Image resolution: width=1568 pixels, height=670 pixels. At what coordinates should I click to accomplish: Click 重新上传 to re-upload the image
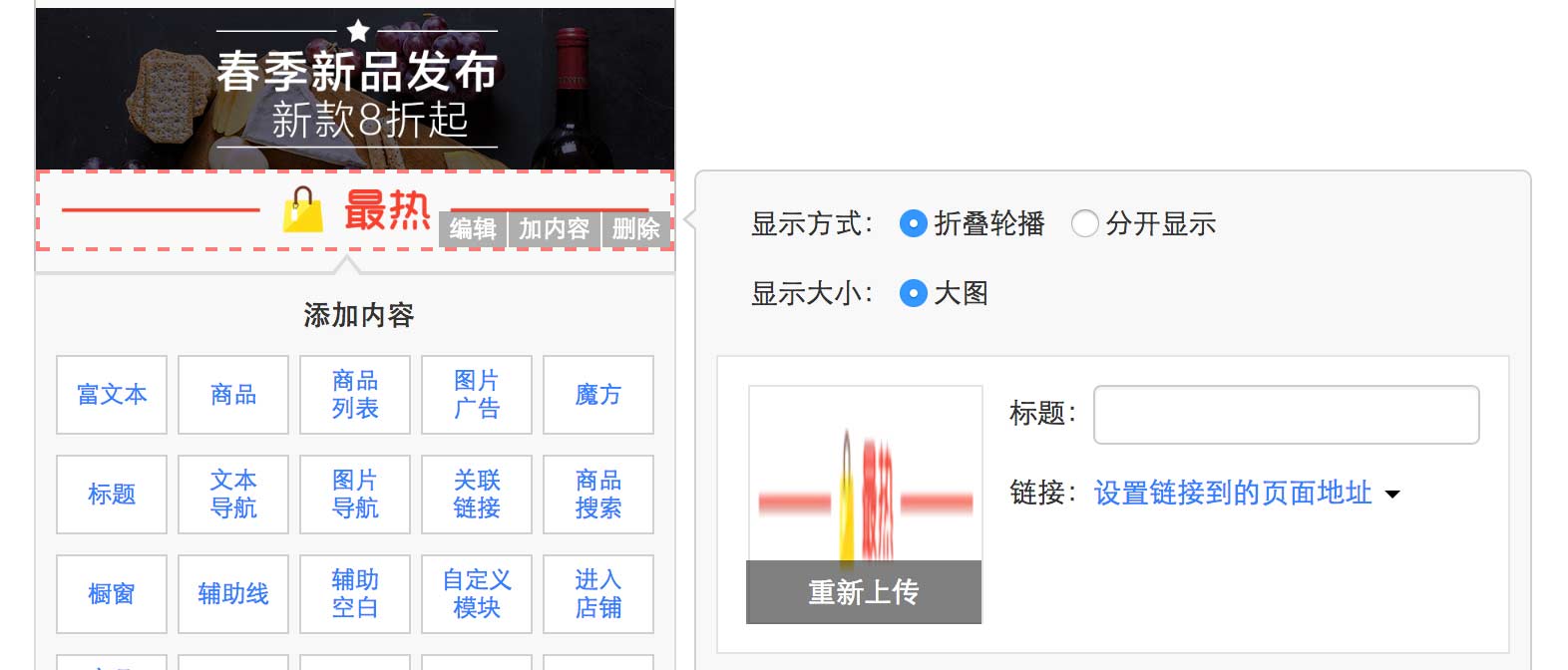point(864,592)
